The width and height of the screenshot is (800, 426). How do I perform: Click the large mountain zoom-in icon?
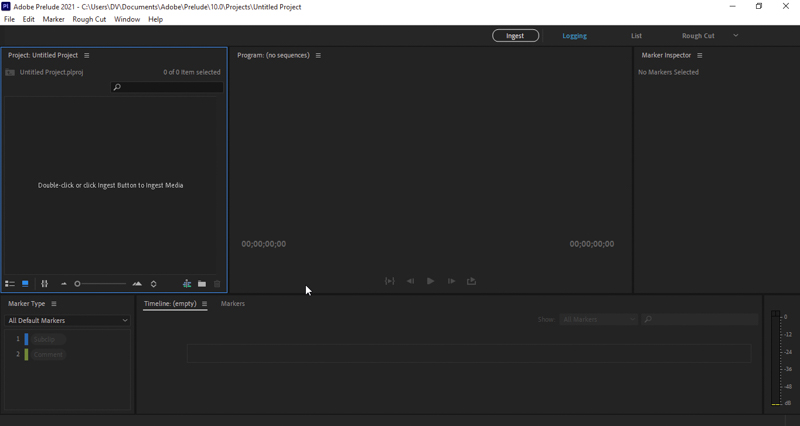click(137, 284)
